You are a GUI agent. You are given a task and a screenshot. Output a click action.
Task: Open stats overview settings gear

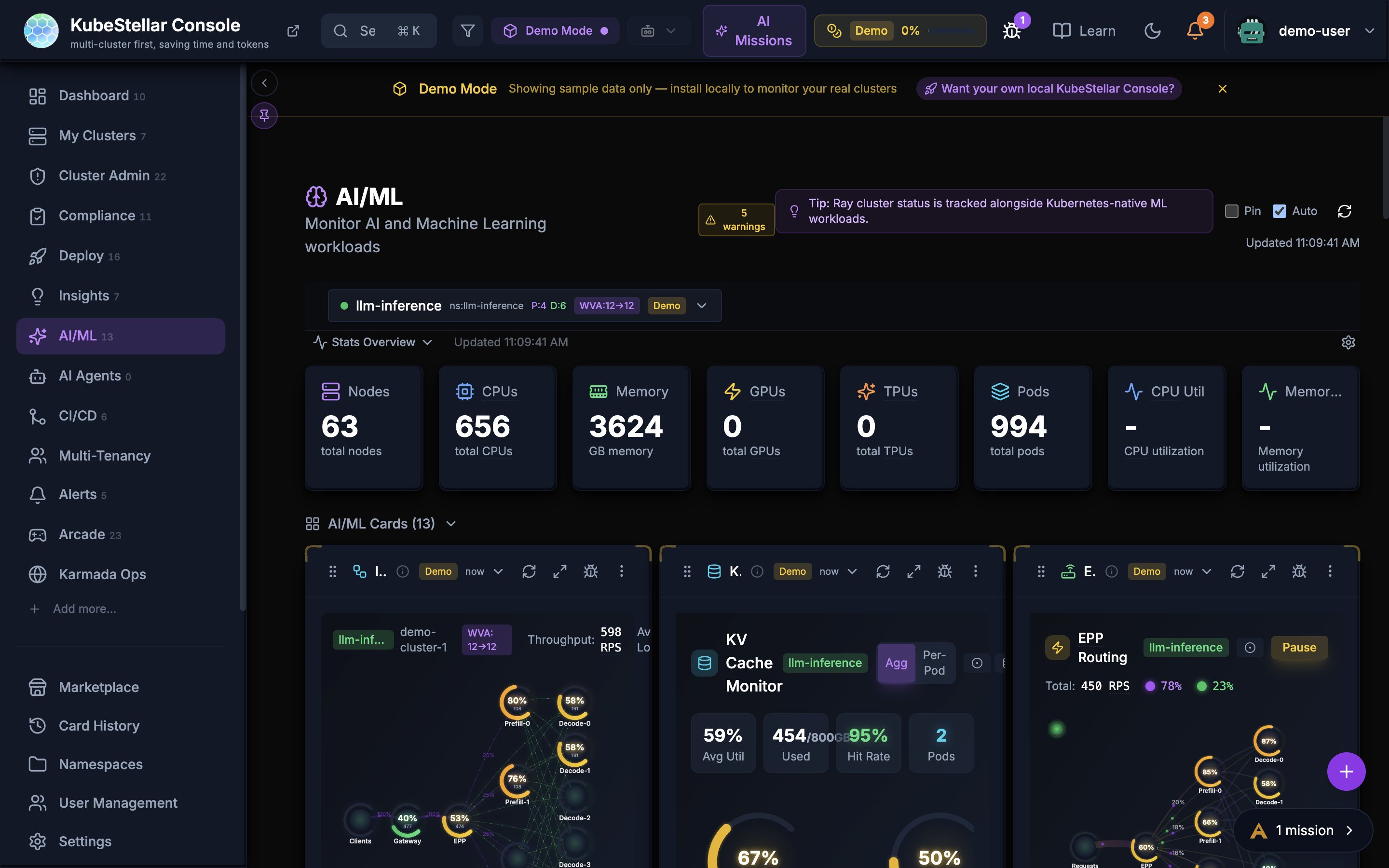1348,343
